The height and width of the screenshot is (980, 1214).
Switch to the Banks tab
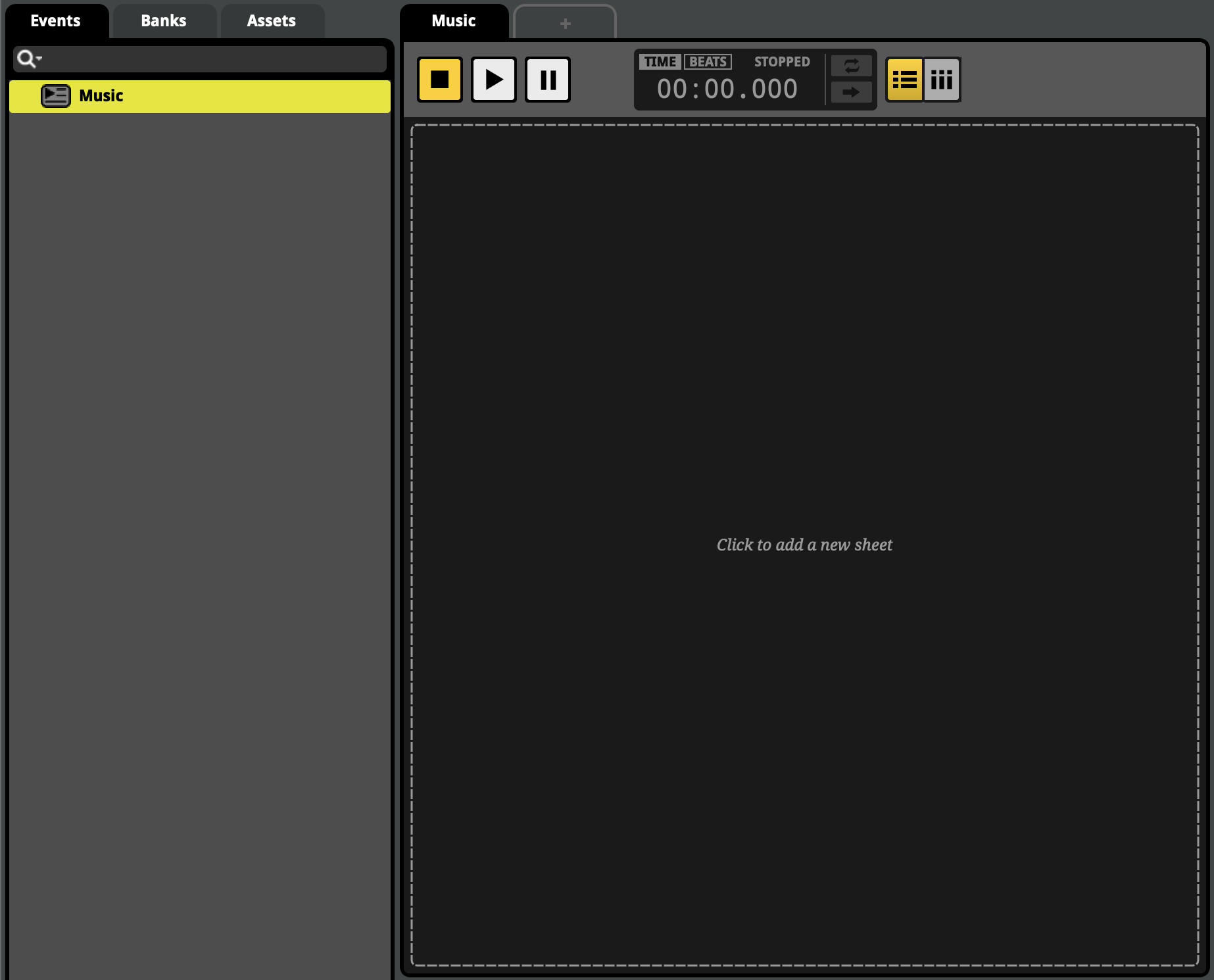(164, 21)
